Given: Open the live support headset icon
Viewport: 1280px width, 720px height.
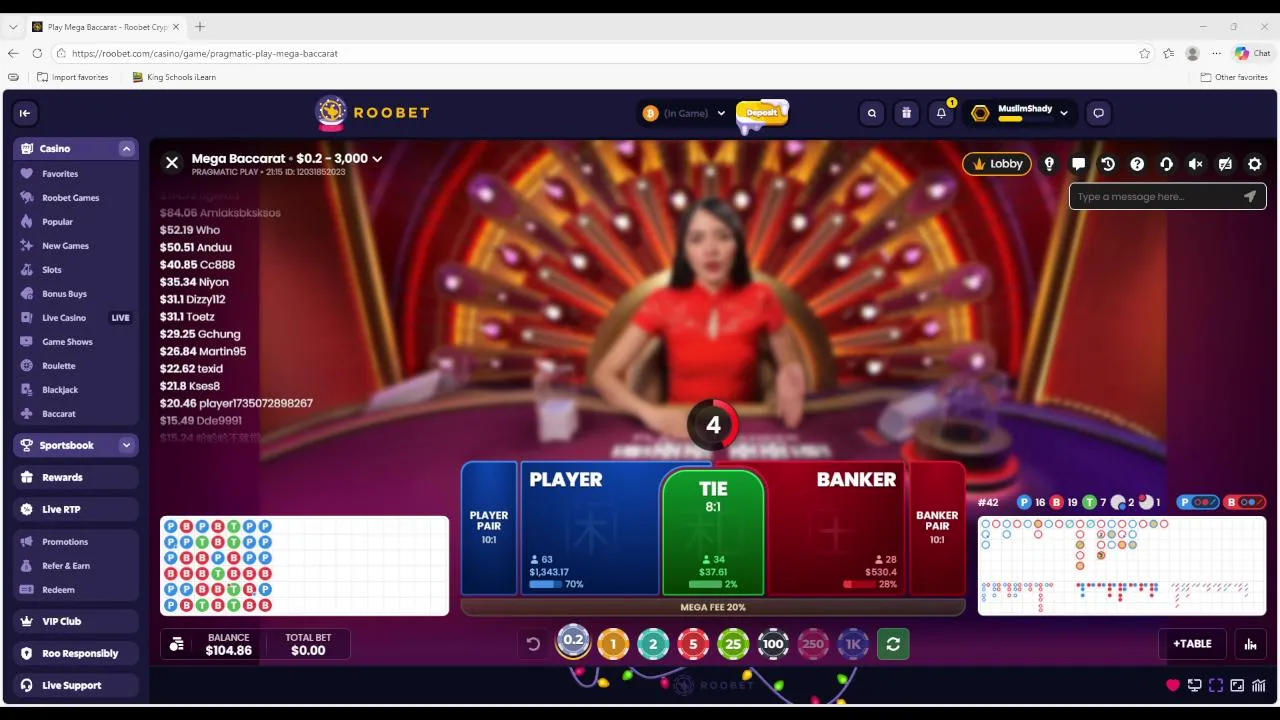Looking at the screenshot, I should pyautogui.click(x=1166, y=164).
